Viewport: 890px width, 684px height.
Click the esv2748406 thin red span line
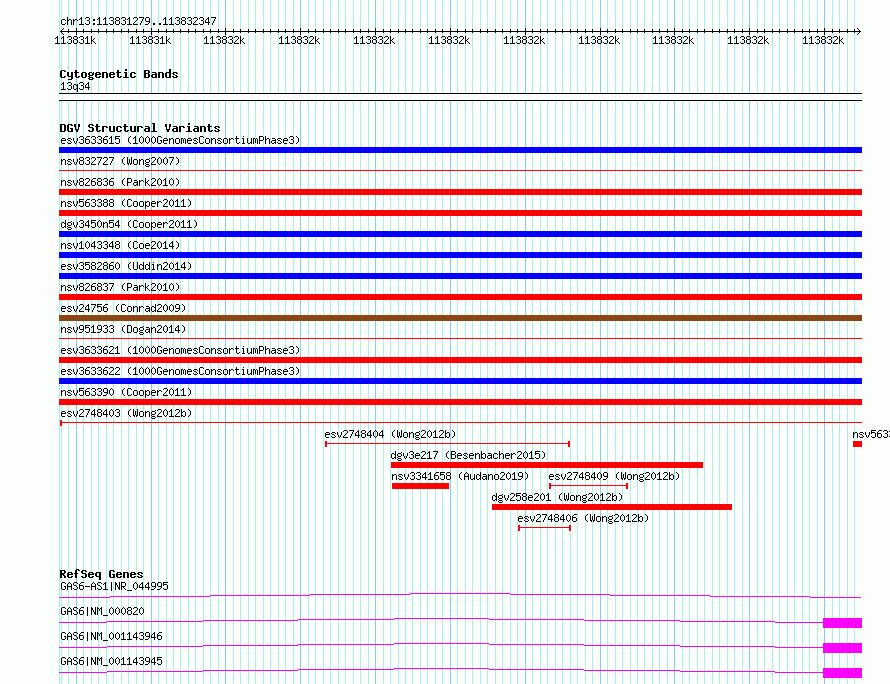point(544,528)
